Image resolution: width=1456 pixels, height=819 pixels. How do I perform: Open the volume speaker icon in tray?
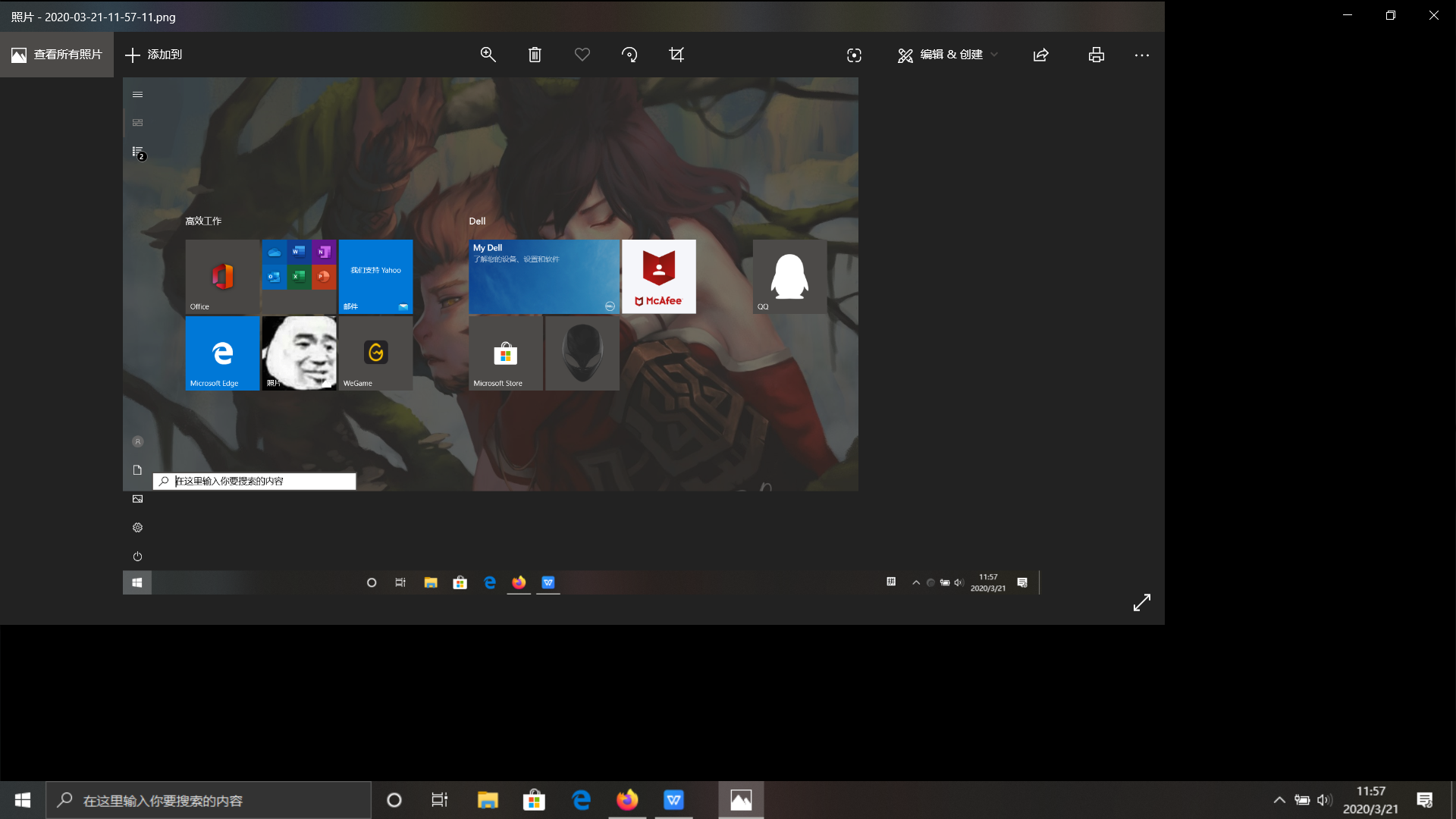1325,800
